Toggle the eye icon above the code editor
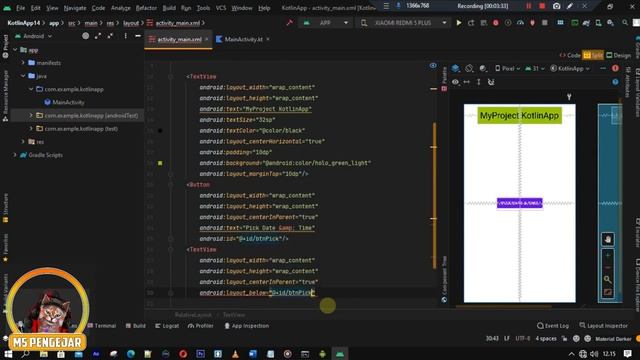 click(x=433, y=65)
